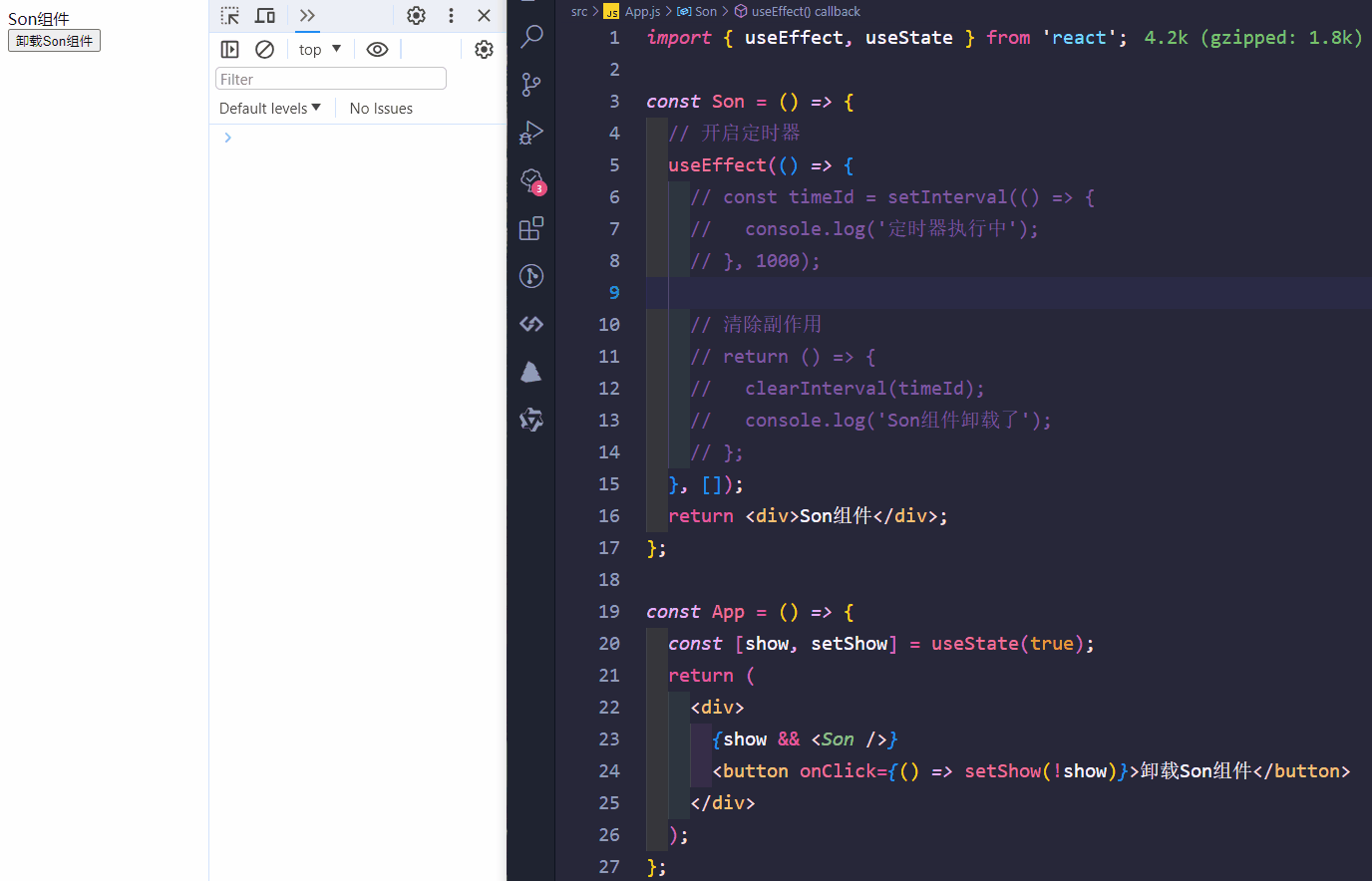Click the onClick attribute on line 24
The width and height of the screenshot is (1372, 881).
click(838, 771)
